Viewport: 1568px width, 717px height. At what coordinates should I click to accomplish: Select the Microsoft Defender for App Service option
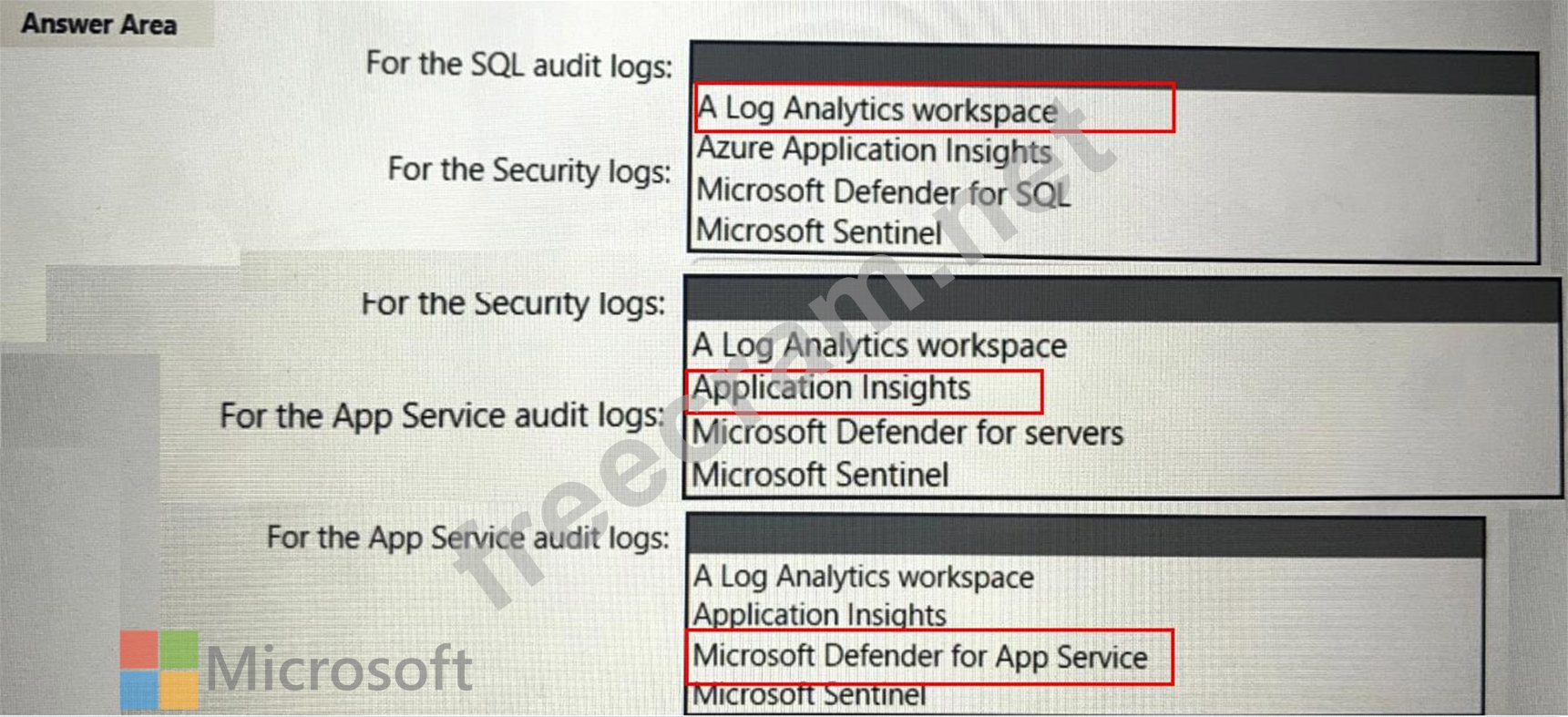[x=919, y=657]
